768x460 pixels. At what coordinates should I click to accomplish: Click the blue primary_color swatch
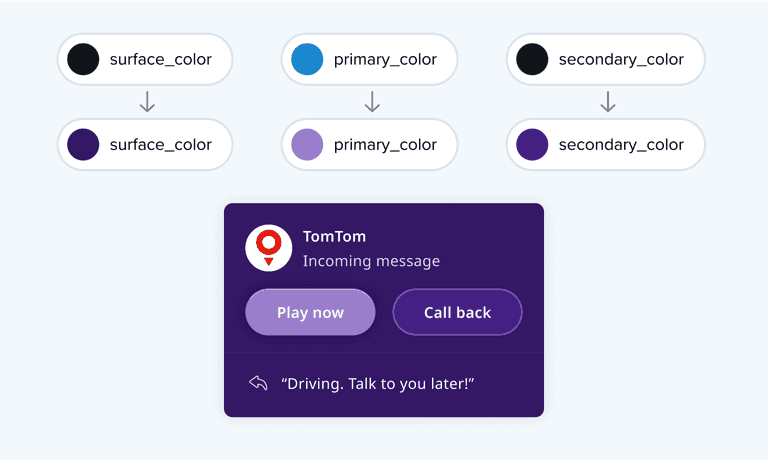tap(307, 59)
